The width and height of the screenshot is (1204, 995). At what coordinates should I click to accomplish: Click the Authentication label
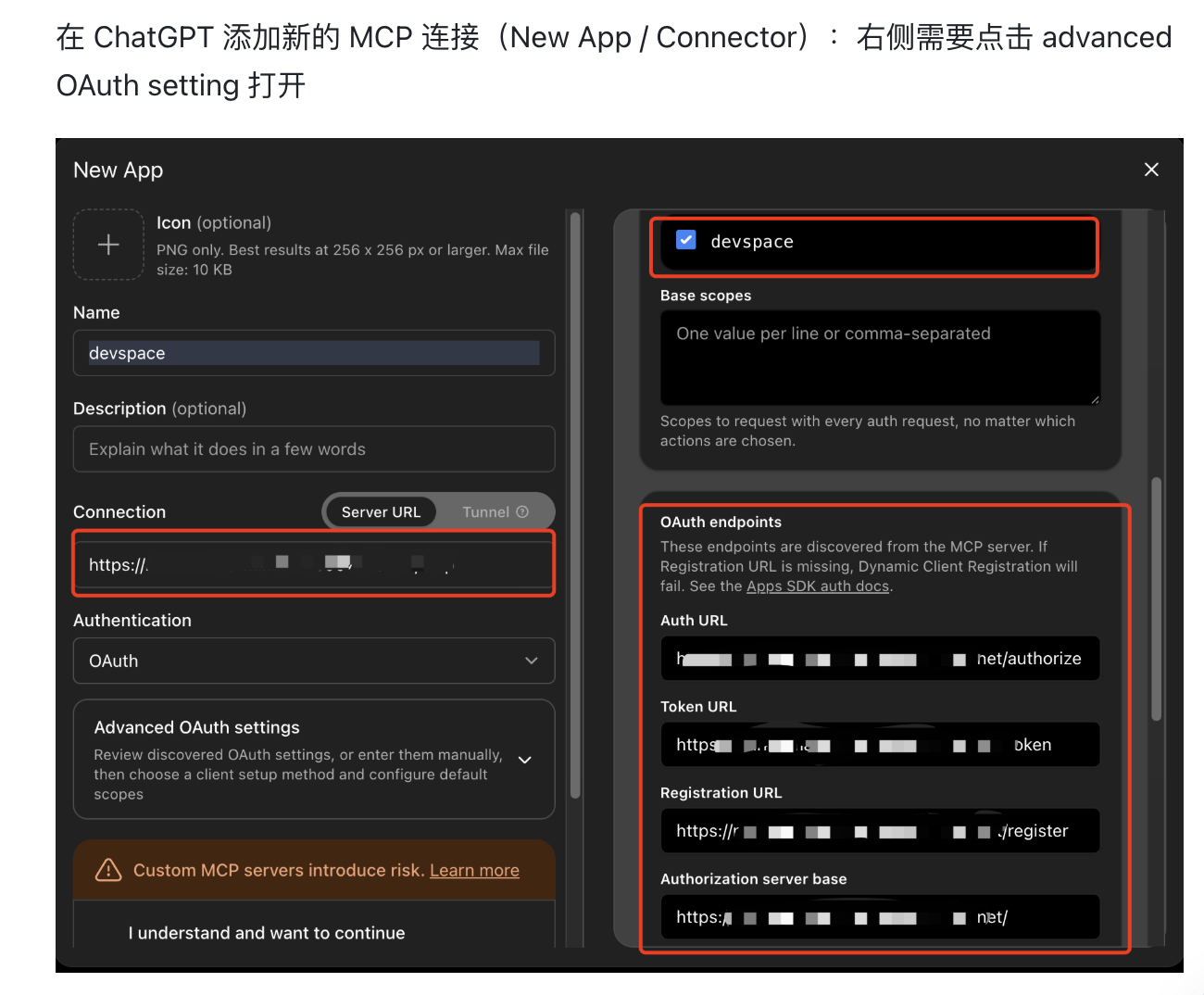(x=132, y=621)
